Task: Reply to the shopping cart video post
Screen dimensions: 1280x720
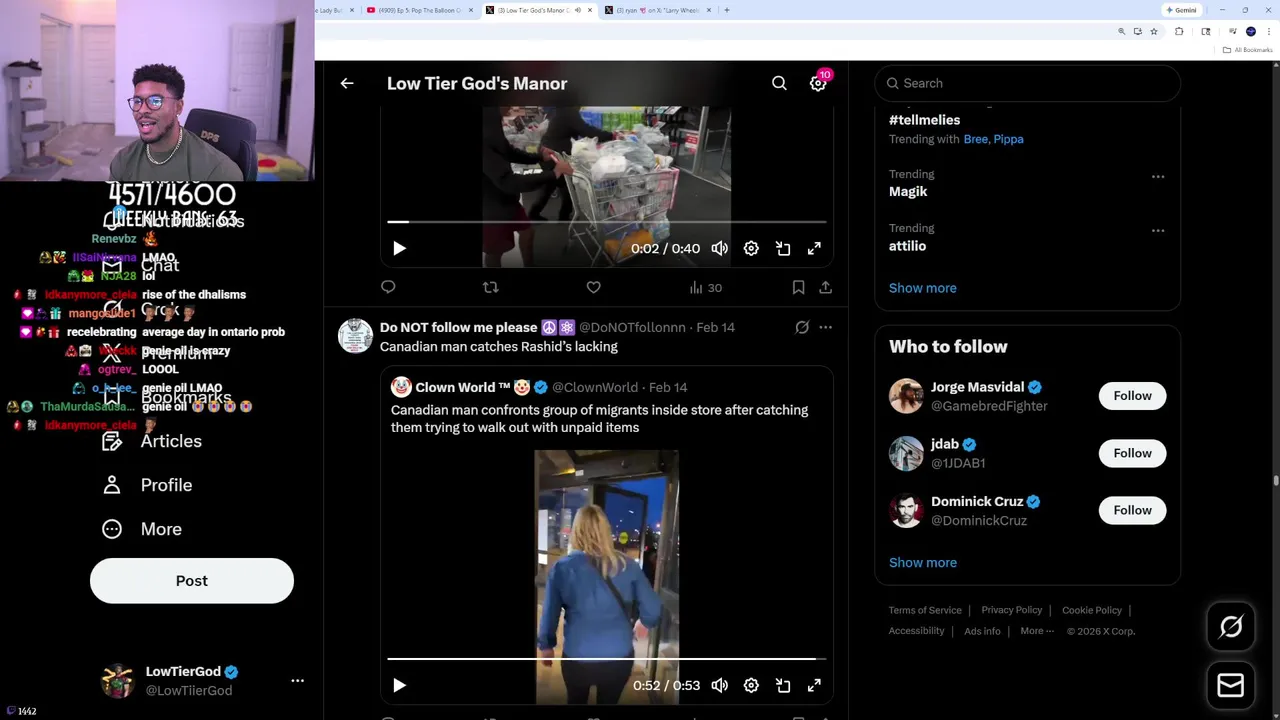Action: point(388,287)
